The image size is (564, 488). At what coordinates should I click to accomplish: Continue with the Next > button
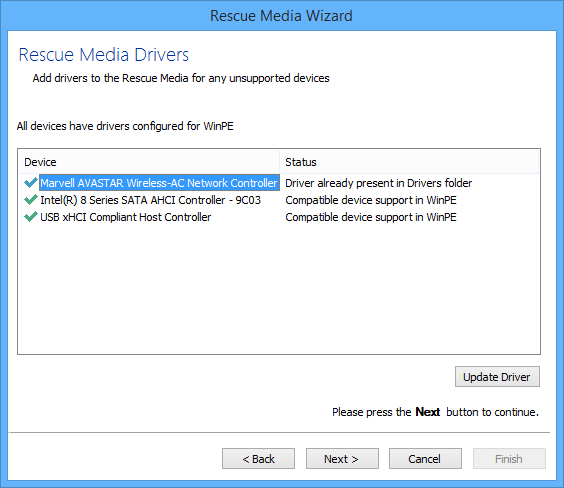pos(342,459)
